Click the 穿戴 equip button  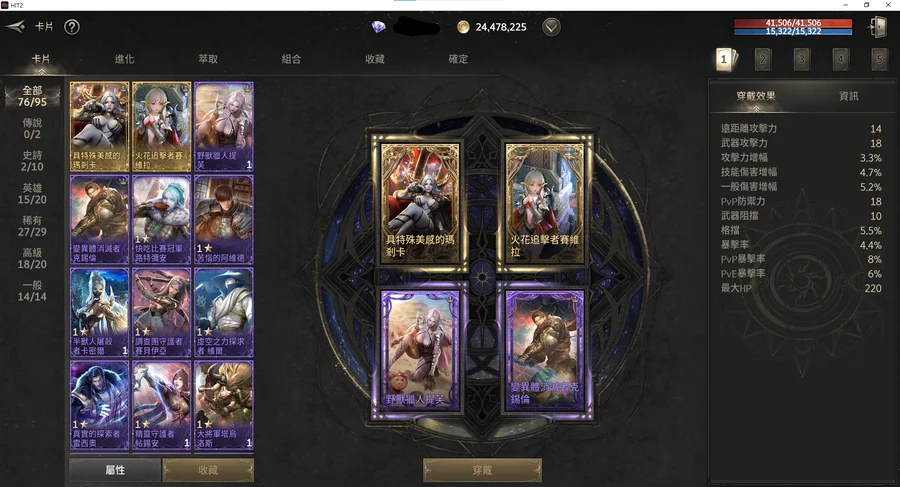point(482,470)
